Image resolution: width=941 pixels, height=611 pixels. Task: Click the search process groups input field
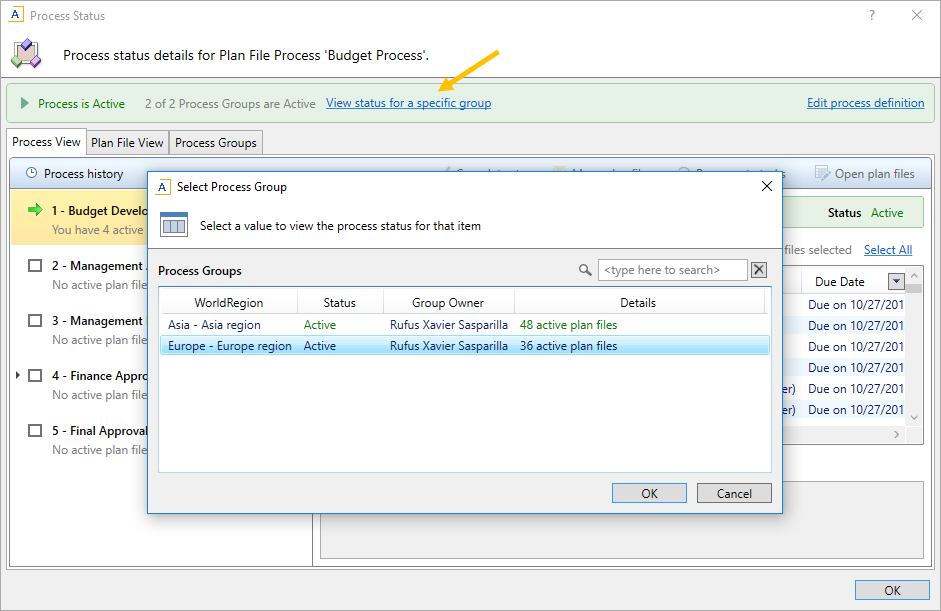pyautogui.click(x=672, y=270)
